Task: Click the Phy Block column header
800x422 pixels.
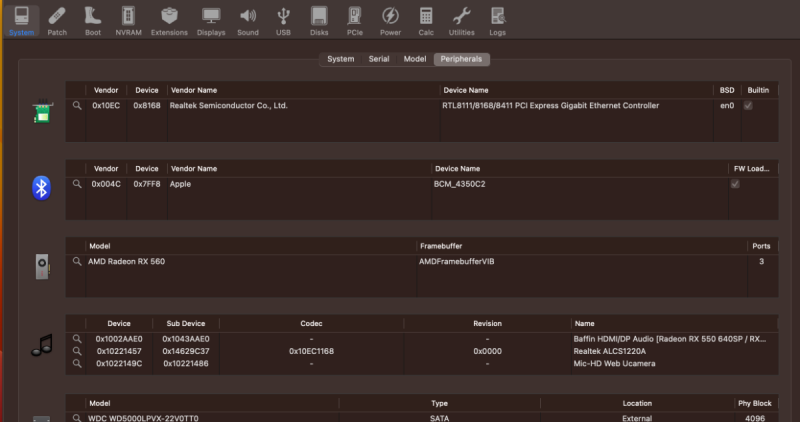Action: tap(755, 403)
